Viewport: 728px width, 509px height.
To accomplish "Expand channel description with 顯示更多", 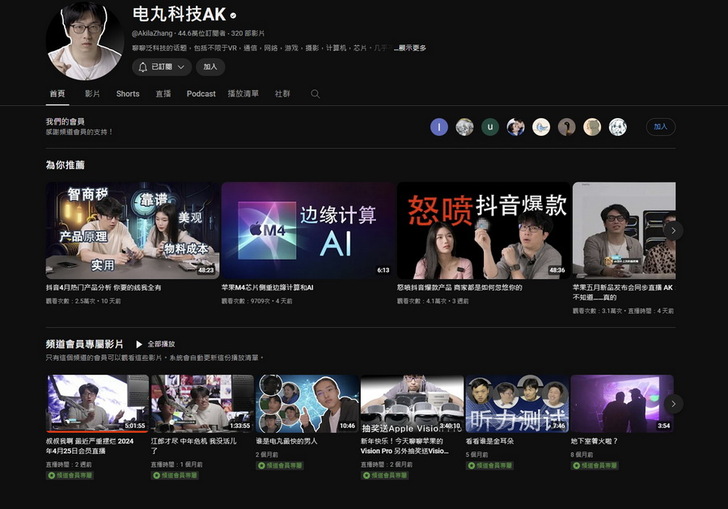I will point(410,48).
